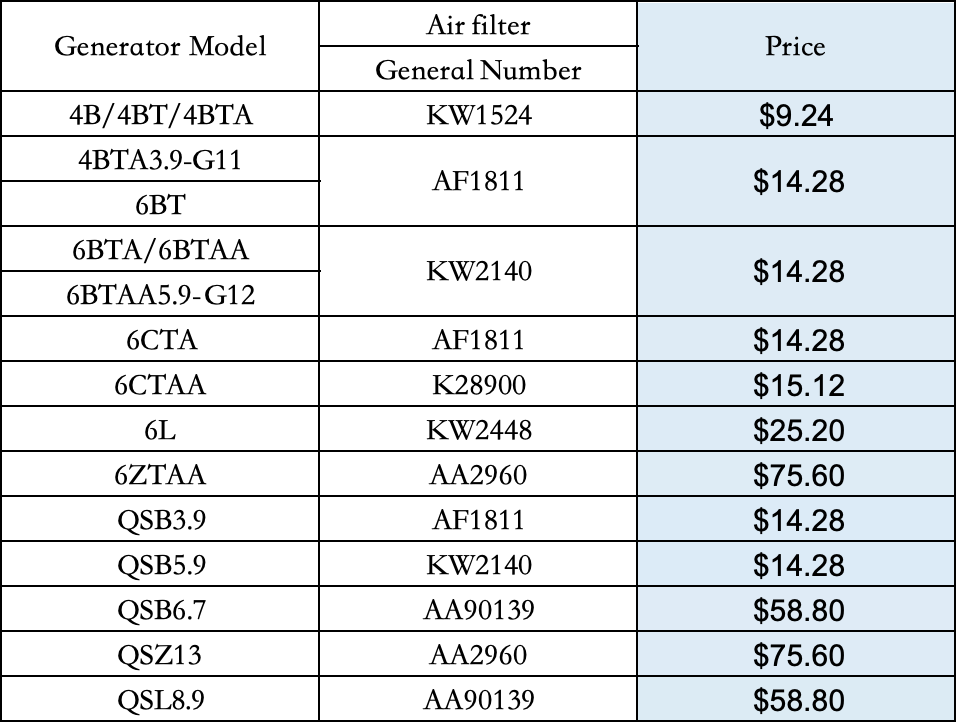Select the 6BT model cell
956x722 pixels.
(160, 204)
